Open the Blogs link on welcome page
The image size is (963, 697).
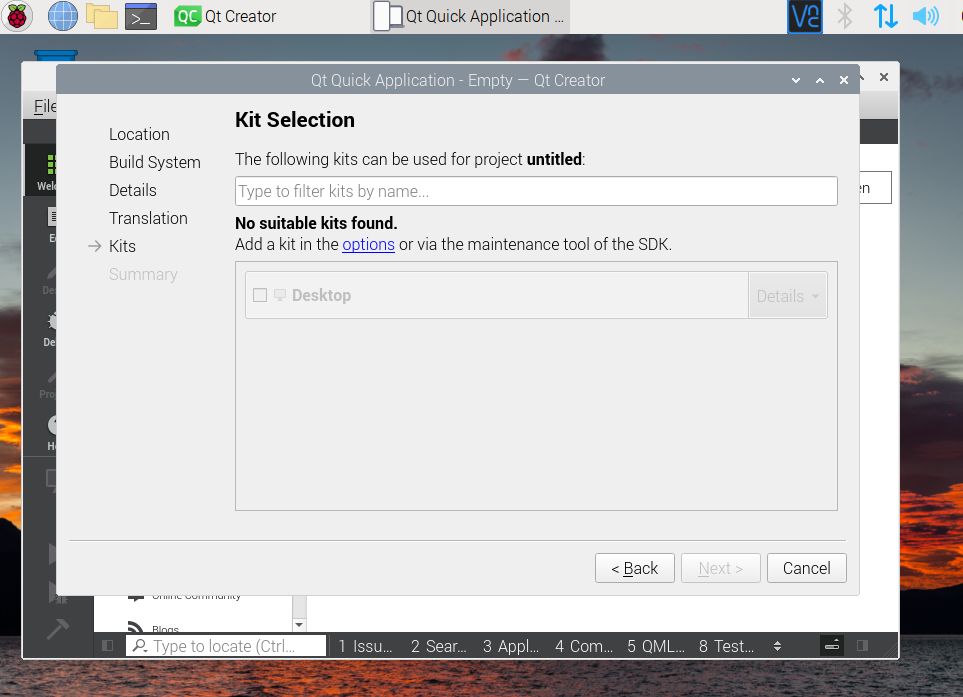tap(165, 629)
